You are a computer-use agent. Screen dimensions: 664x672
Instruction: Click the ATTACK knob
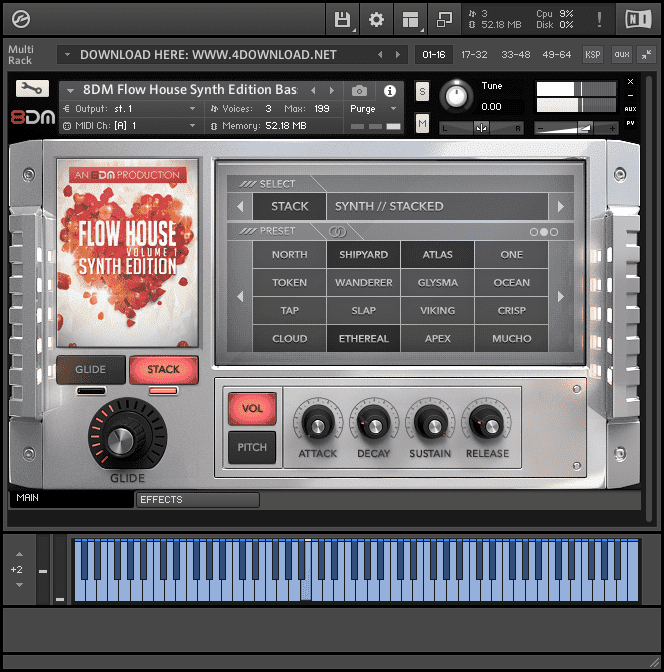(x=318, y=423)
